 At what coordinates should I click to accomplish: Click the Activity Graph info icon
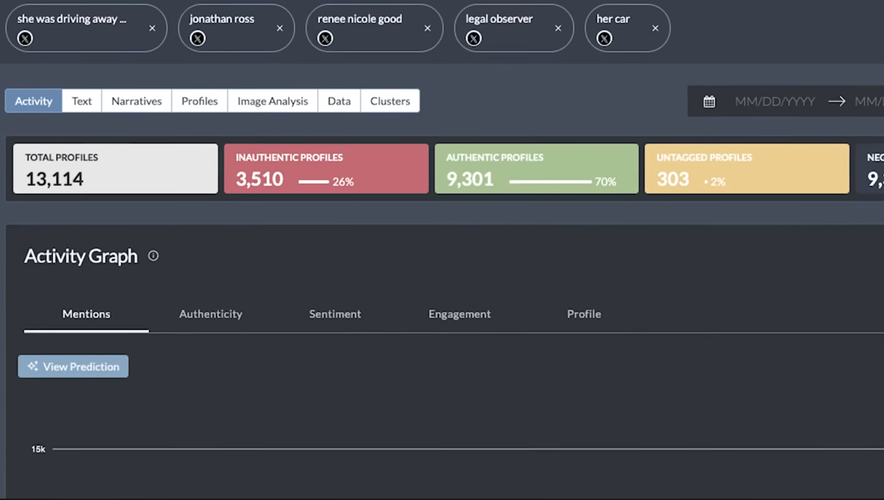[153, 256]
